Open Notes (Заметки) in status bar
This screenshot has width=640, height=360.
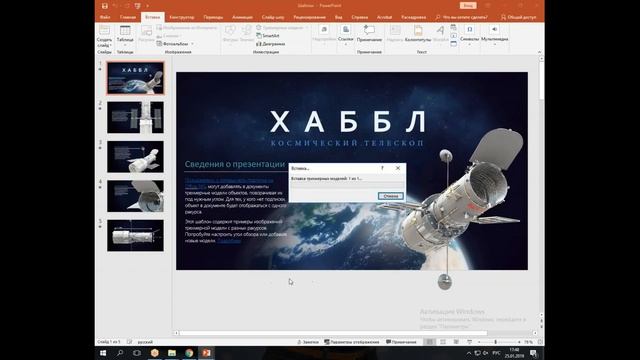pyautogui.click(x=308, y=342)
